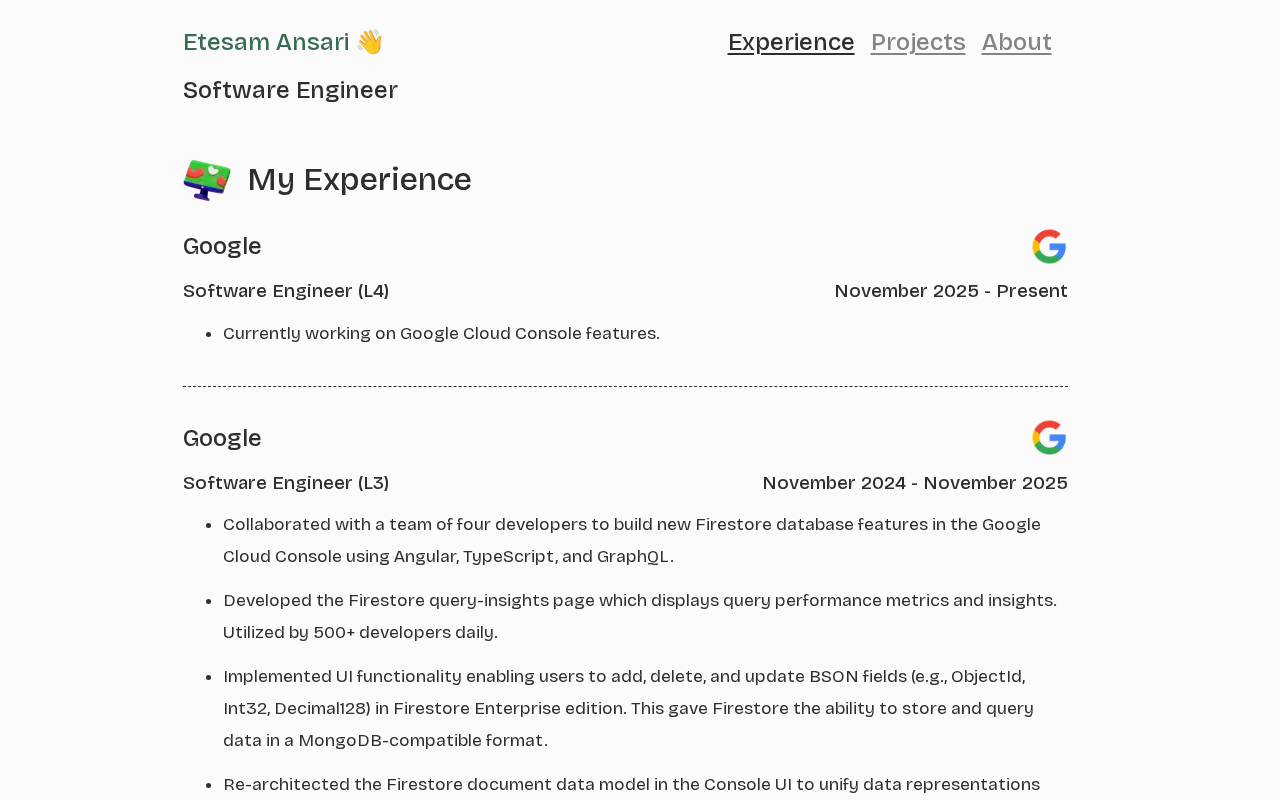Select the Google heading above the L4 role
1280x800 pixels.
(222, 246)
